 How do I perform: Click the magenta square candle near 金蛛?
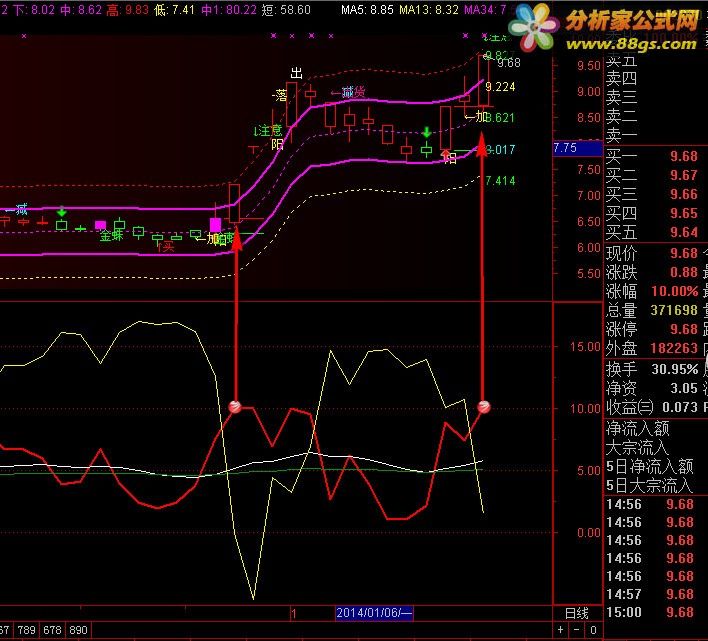[x=100, y=225]
